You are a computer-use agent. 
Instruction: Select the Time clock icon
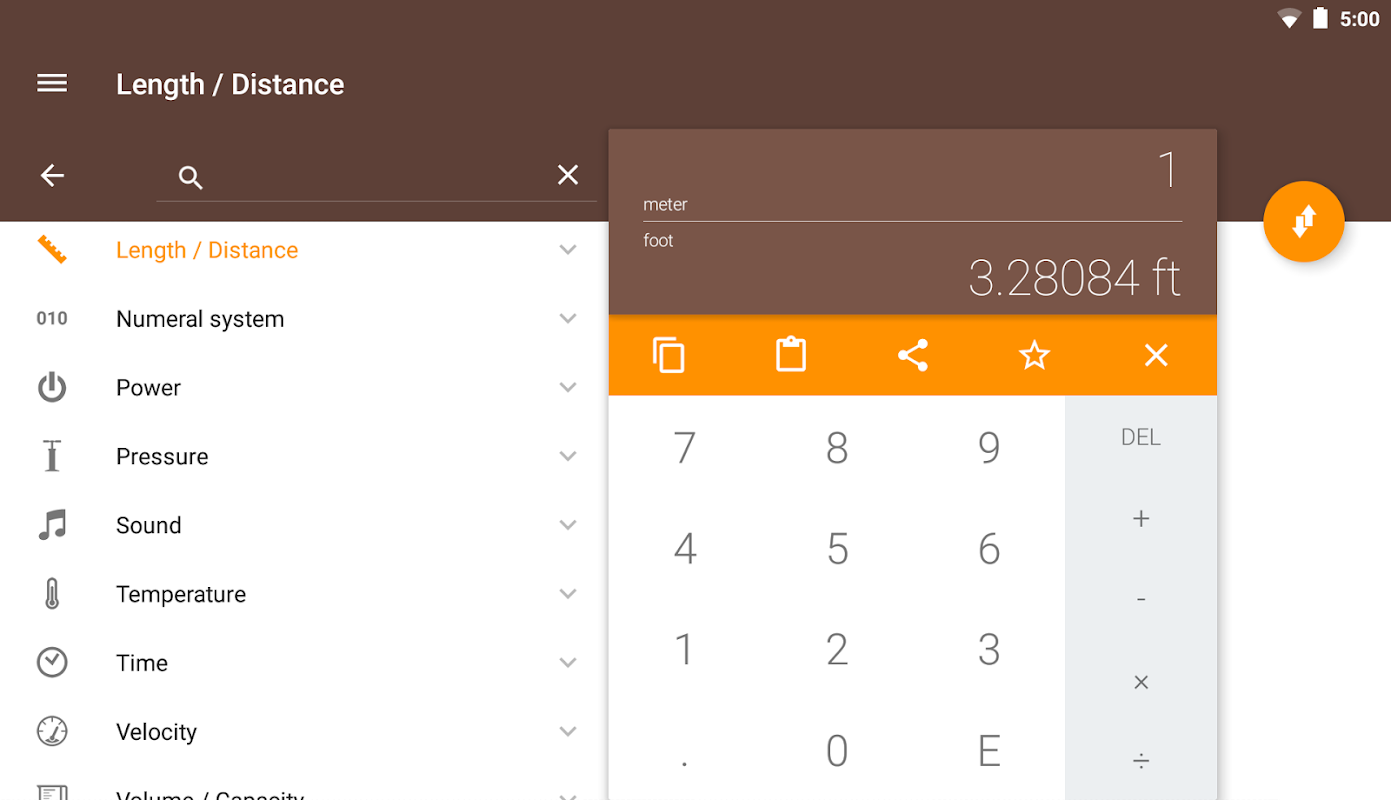click(x=52, y=663)
